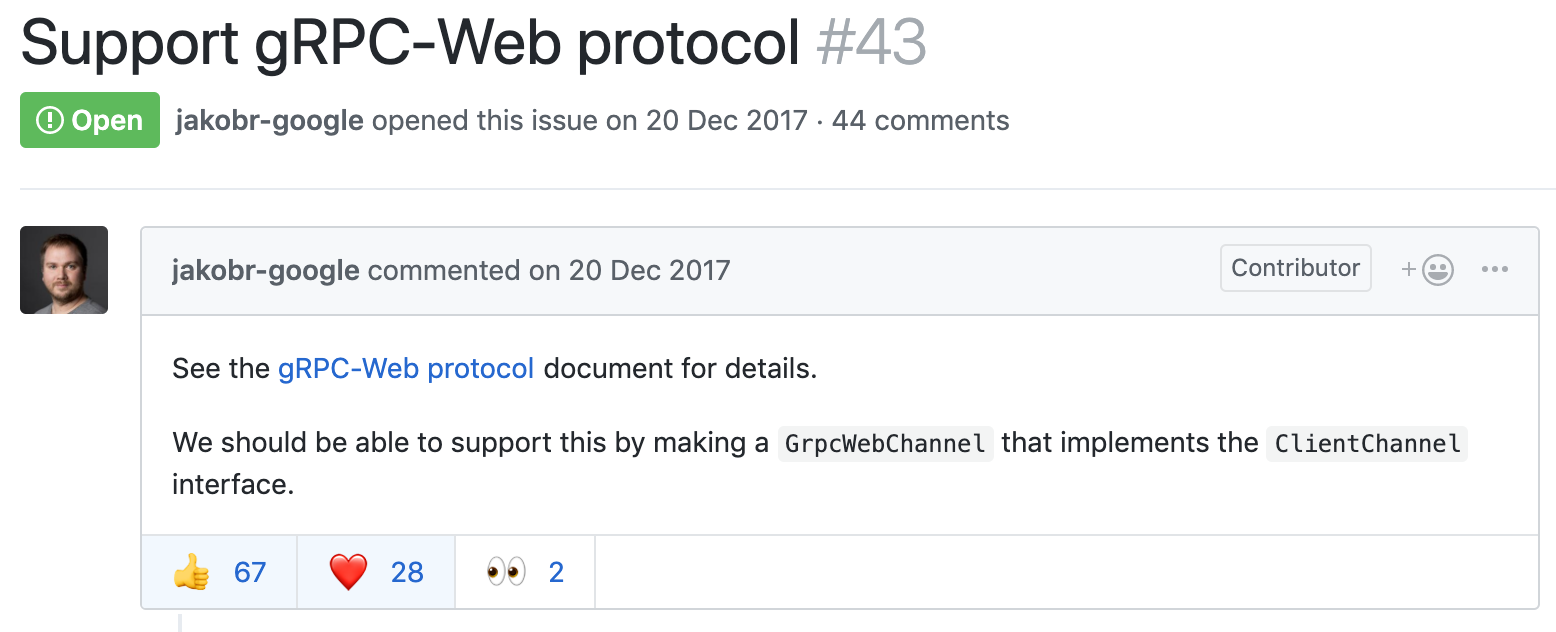1556x632 pixels.
Task: Click the '44 comments' count text
Action: (x=920, y=121)
